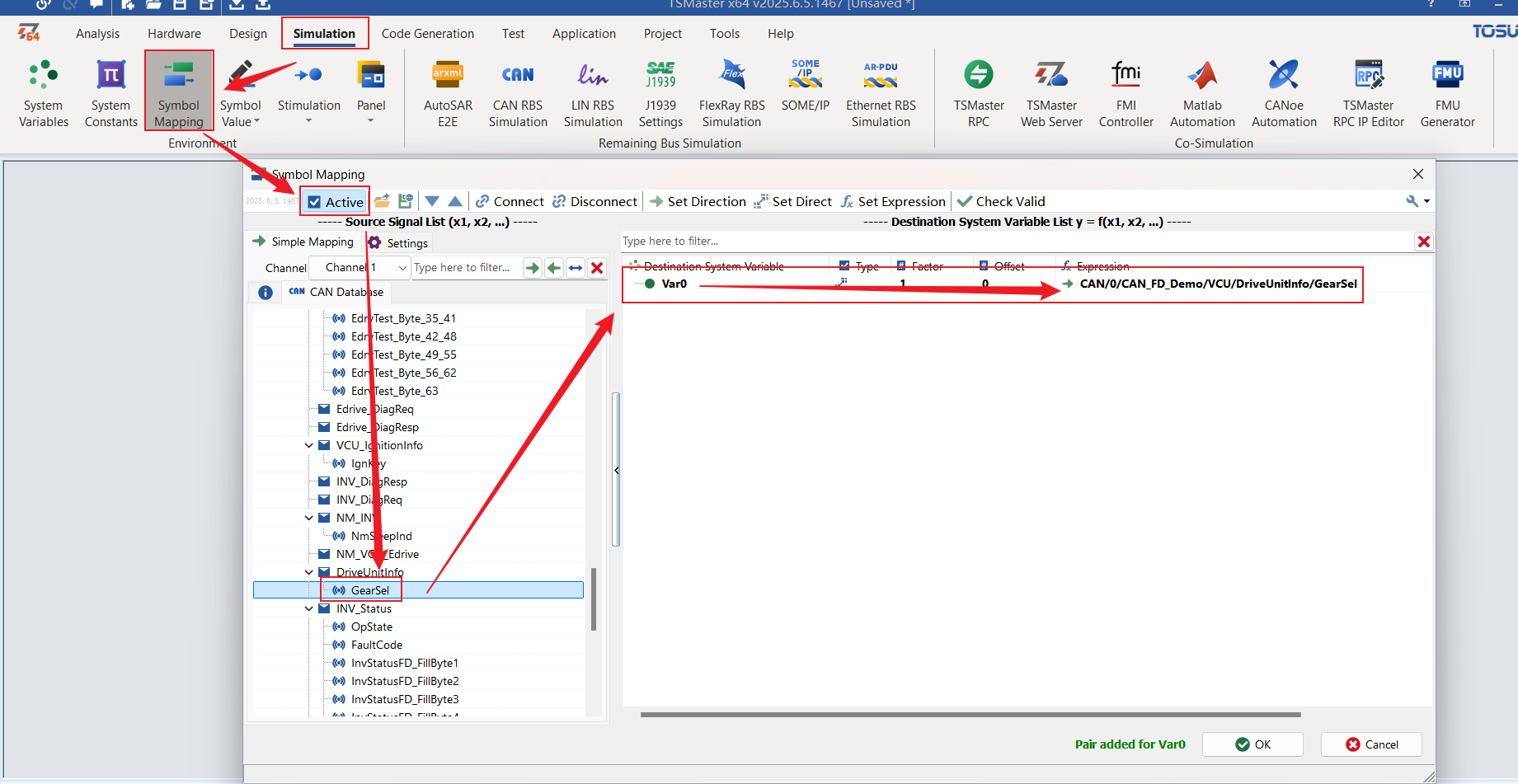Image resolution: width=1518 pixels, height=784 pixels.
Task: Open TSMaster RPC IP Editor
Action: tap(1369, 92)
